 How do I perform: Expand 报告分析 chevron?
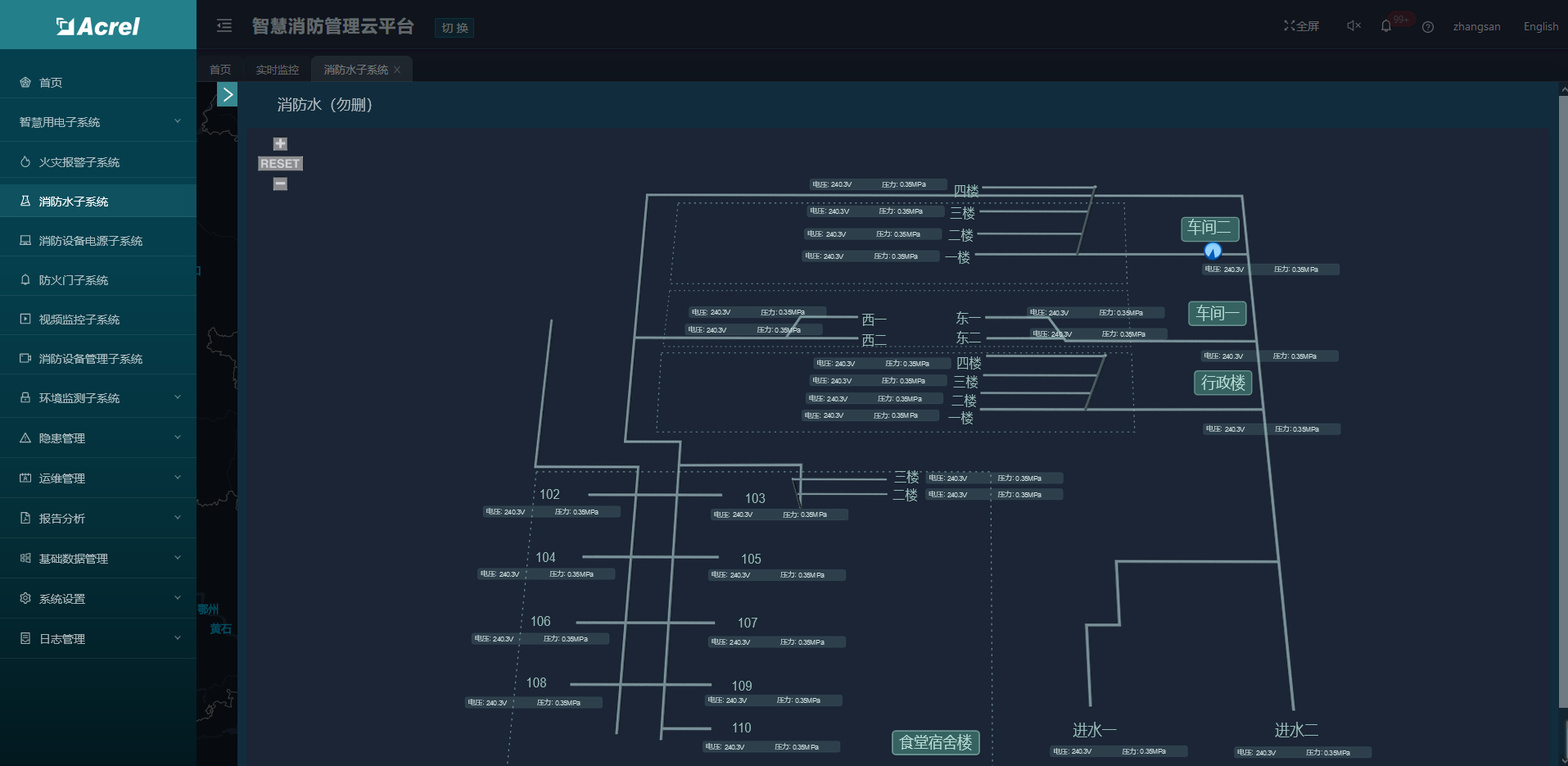pos(178,518)
